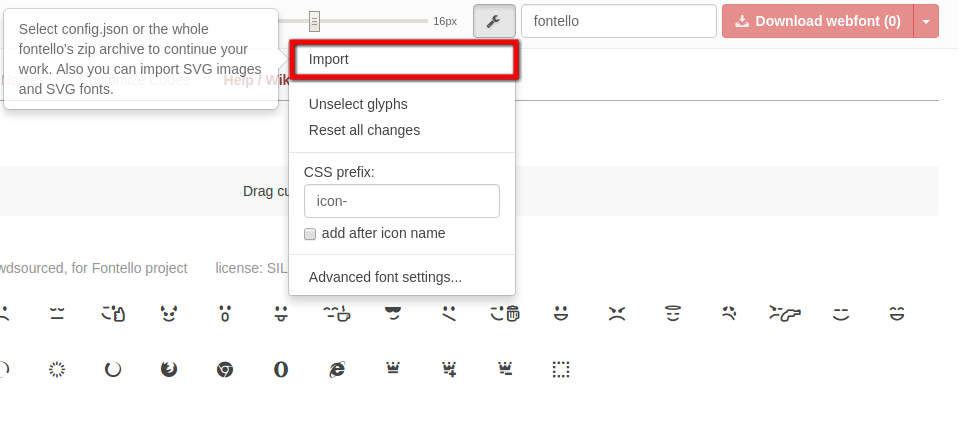This screenshot has height=421, width=966.
Task: Select the devil face emoticon glyph
Action: point(169,314)
